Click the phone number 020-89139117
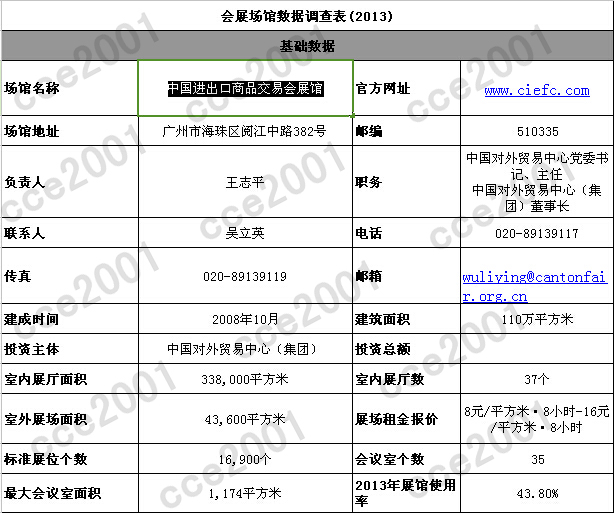 pos(538,233)
